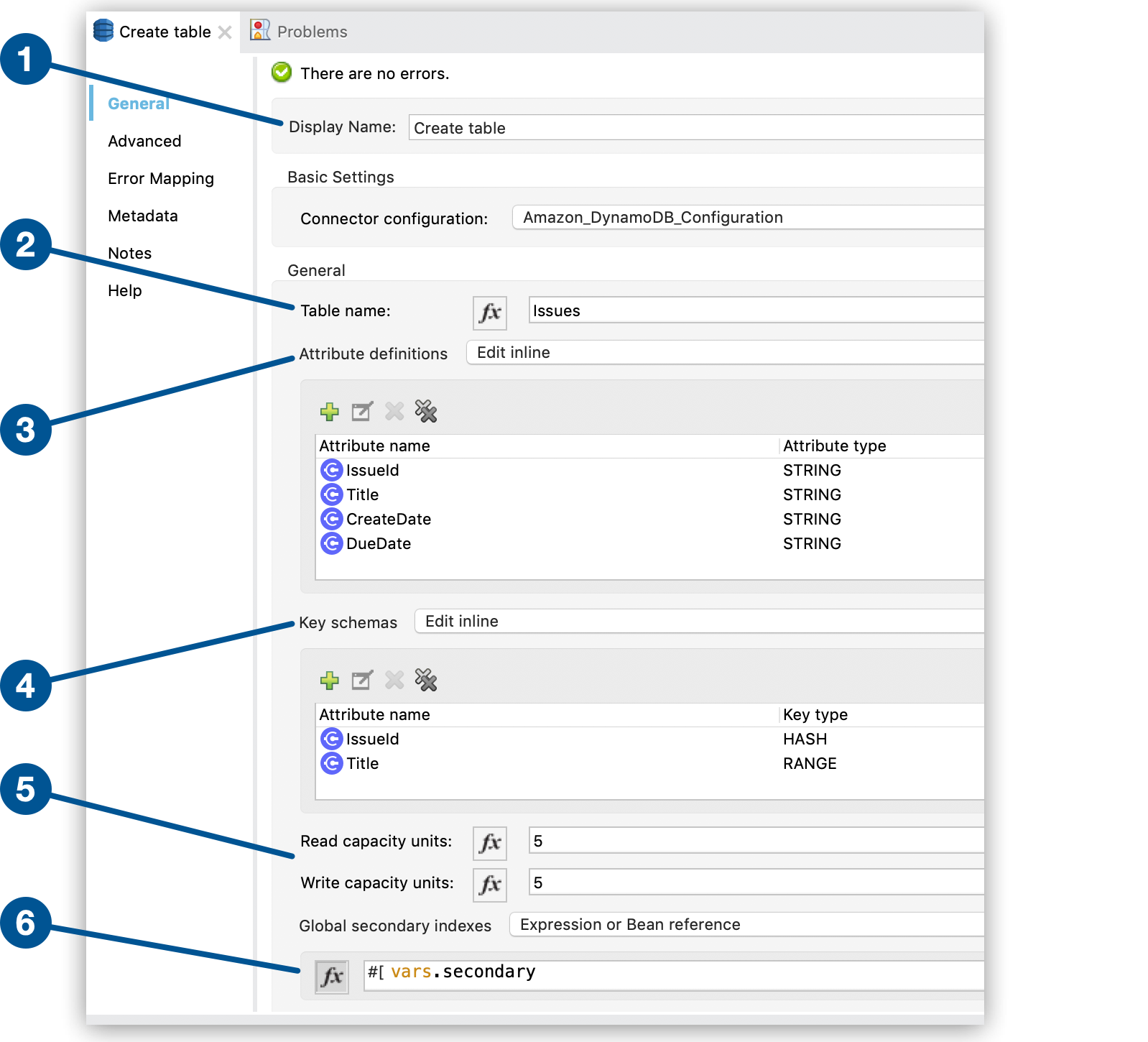Open the Advanced section in sidebar
This screenshot has width=1148, height=1042.
144,142
